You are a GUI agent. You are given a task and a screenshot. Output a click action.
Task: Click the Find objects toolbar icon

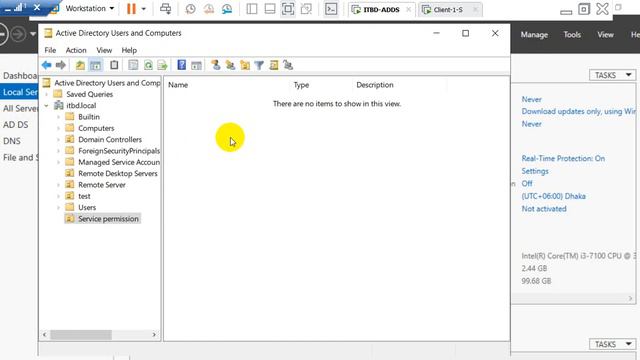point(273,65)
